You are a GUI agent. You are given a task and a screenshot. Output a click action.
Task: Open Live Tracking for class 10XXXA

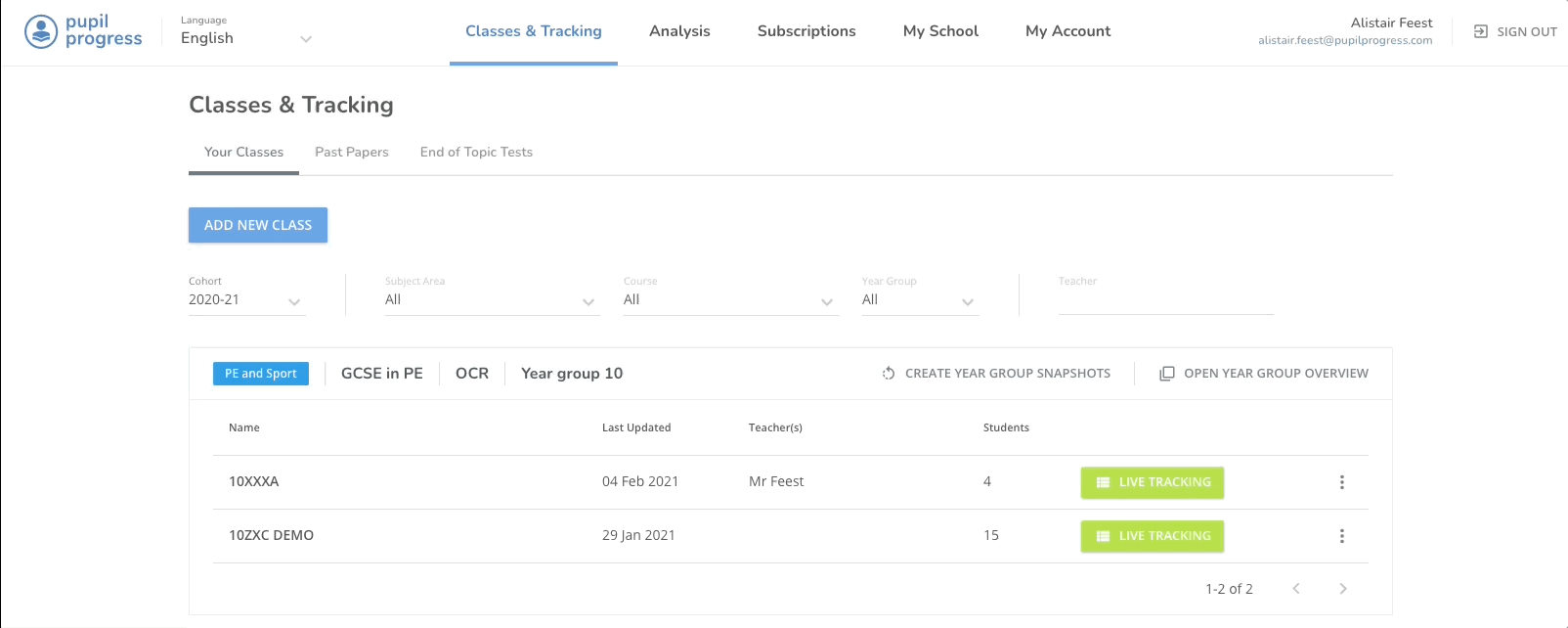1152,482
